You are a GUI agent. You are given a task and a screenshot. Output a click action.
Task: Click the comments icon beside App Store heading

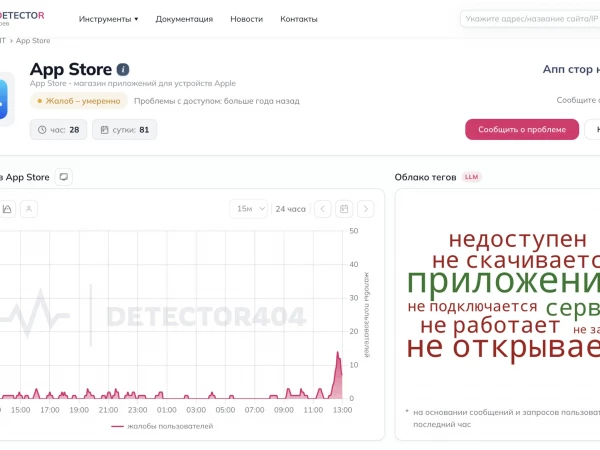[x=64, y=177]
